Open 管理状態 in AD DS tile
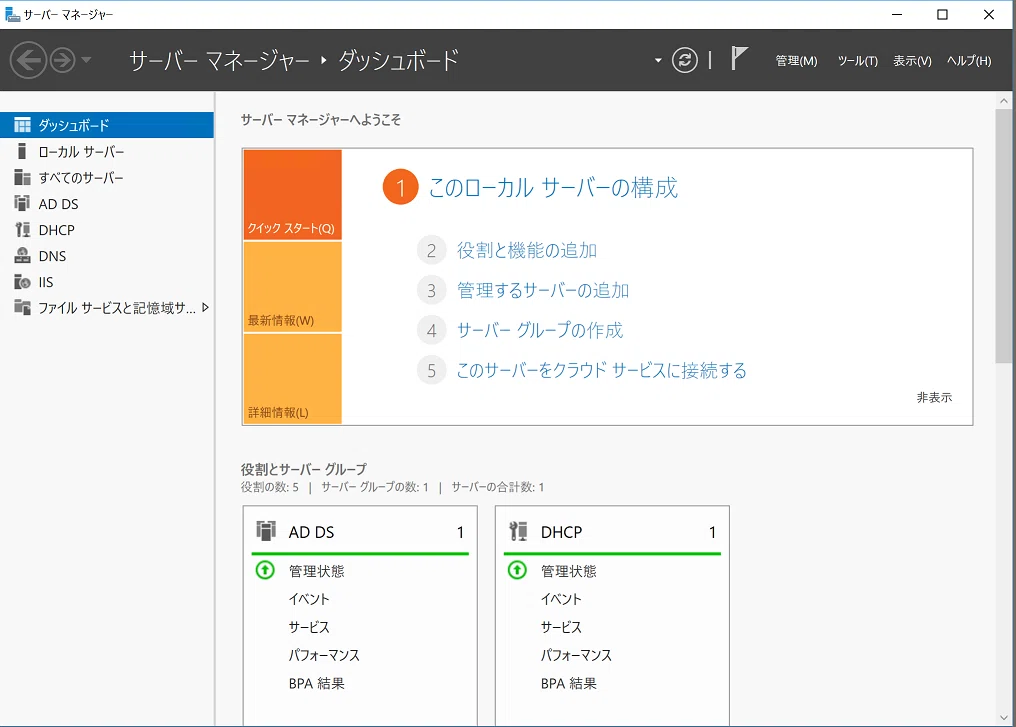 (x=316, y=571)
